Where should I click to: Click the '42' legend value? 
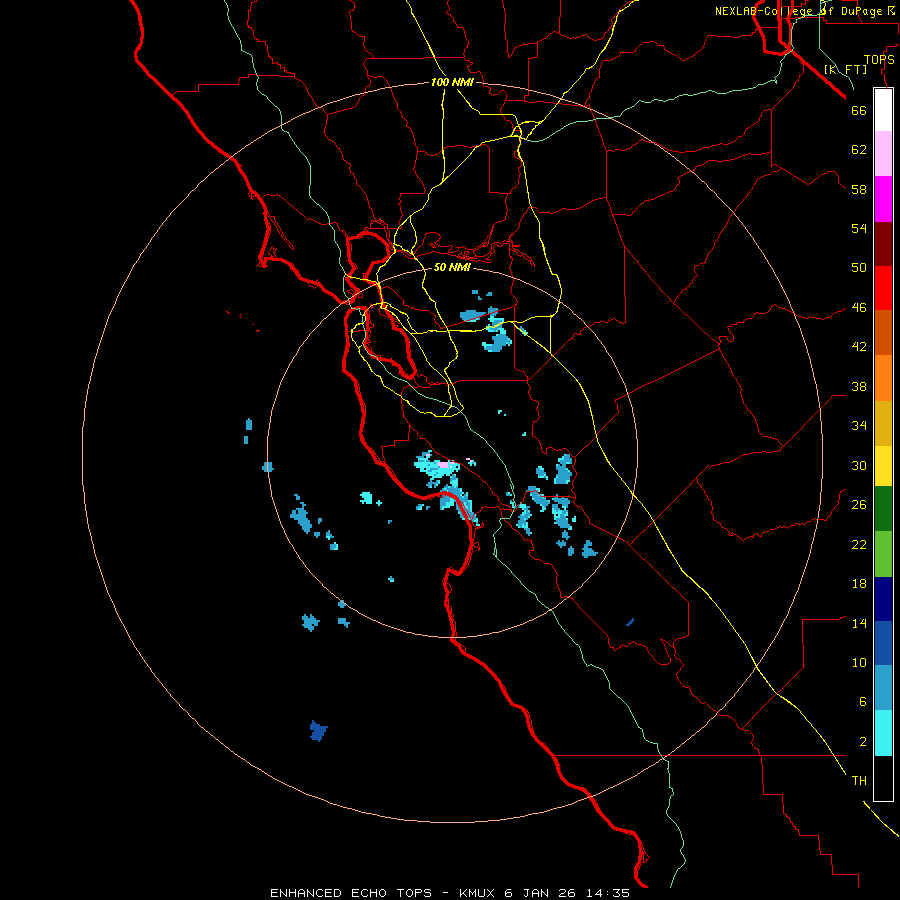[859, 347]
